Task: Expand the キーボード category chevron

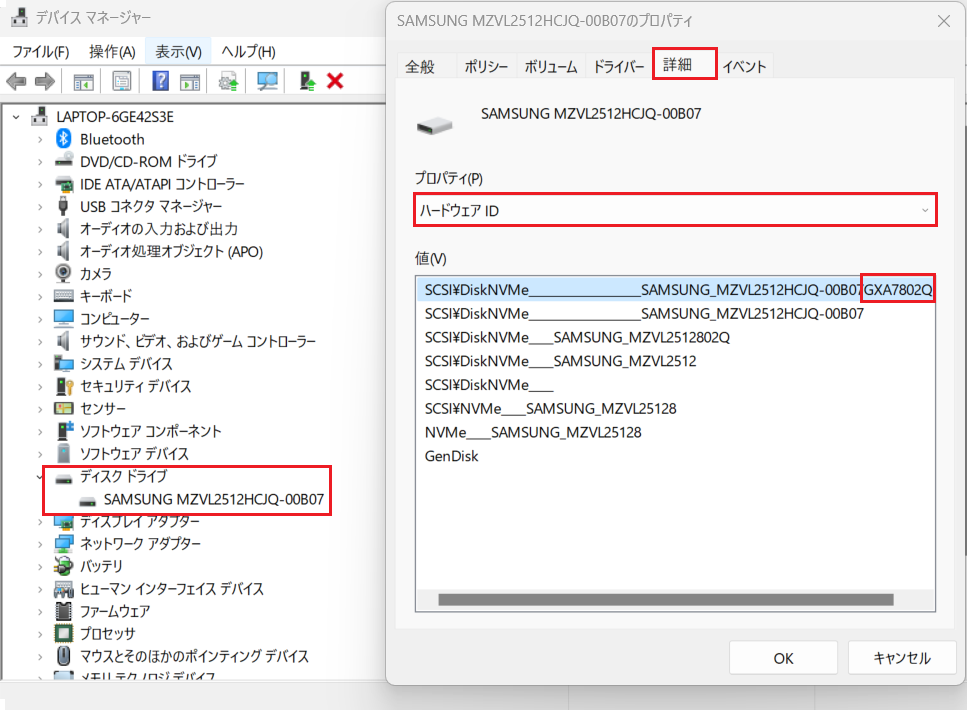Action: [40, 296]
